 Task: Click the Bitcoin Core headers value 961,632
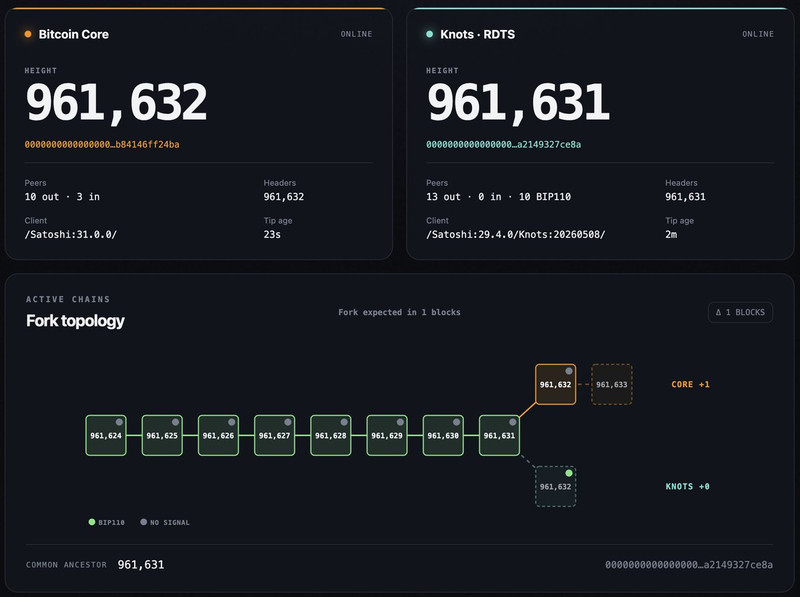point(284,196)
